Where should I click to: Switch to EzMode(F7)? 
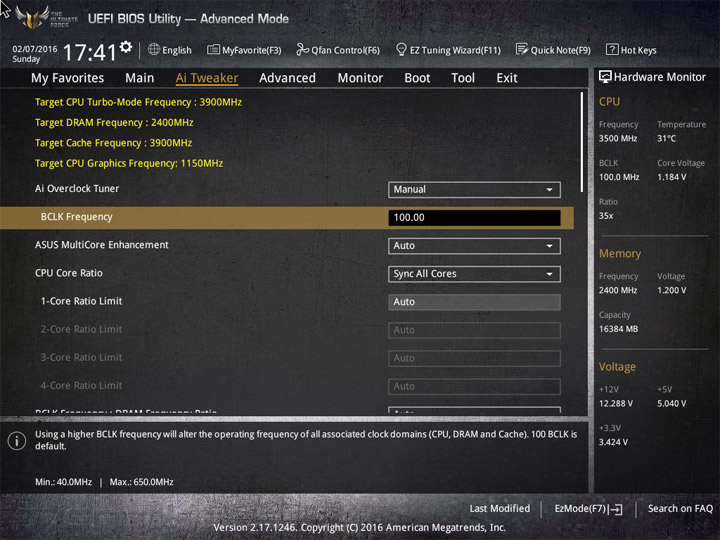click(588, 509)
